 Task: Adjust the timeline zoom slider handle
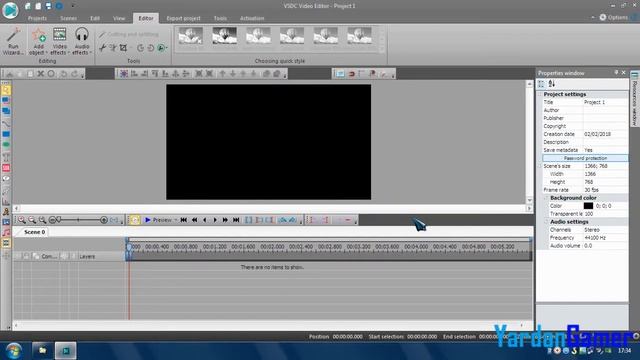(59, 220)
